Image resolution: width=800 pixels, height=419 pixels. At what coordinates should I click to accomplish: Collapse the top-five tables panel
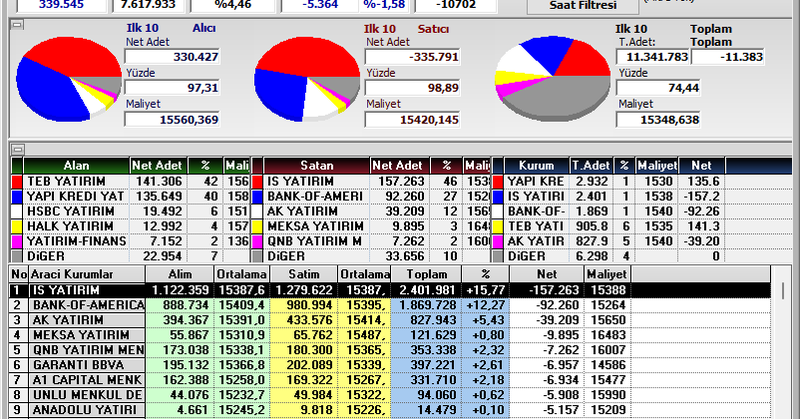pyautogui.click(x=18, y=150)
